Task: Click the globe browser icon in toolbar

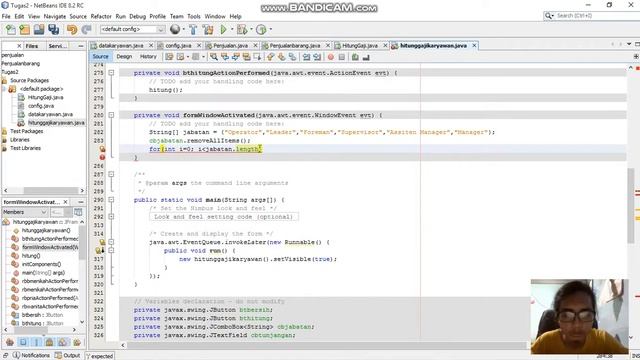Action: point(175,29)
